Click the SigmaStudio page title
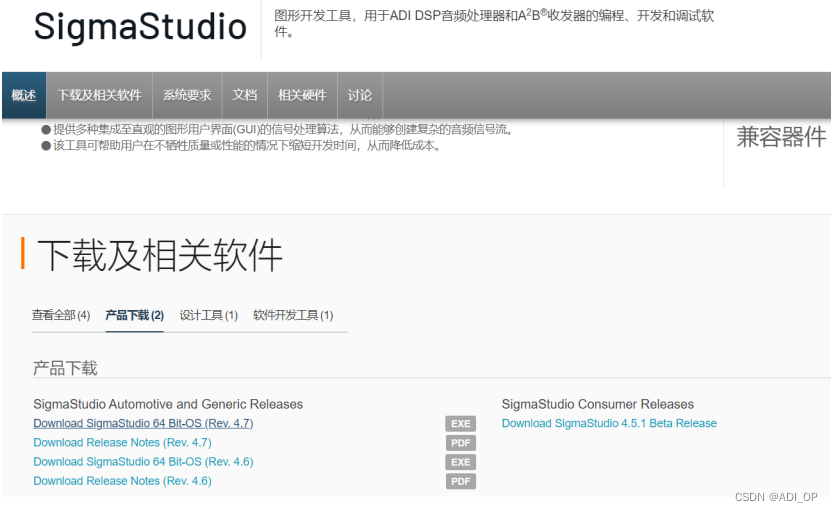 [140, 27]
